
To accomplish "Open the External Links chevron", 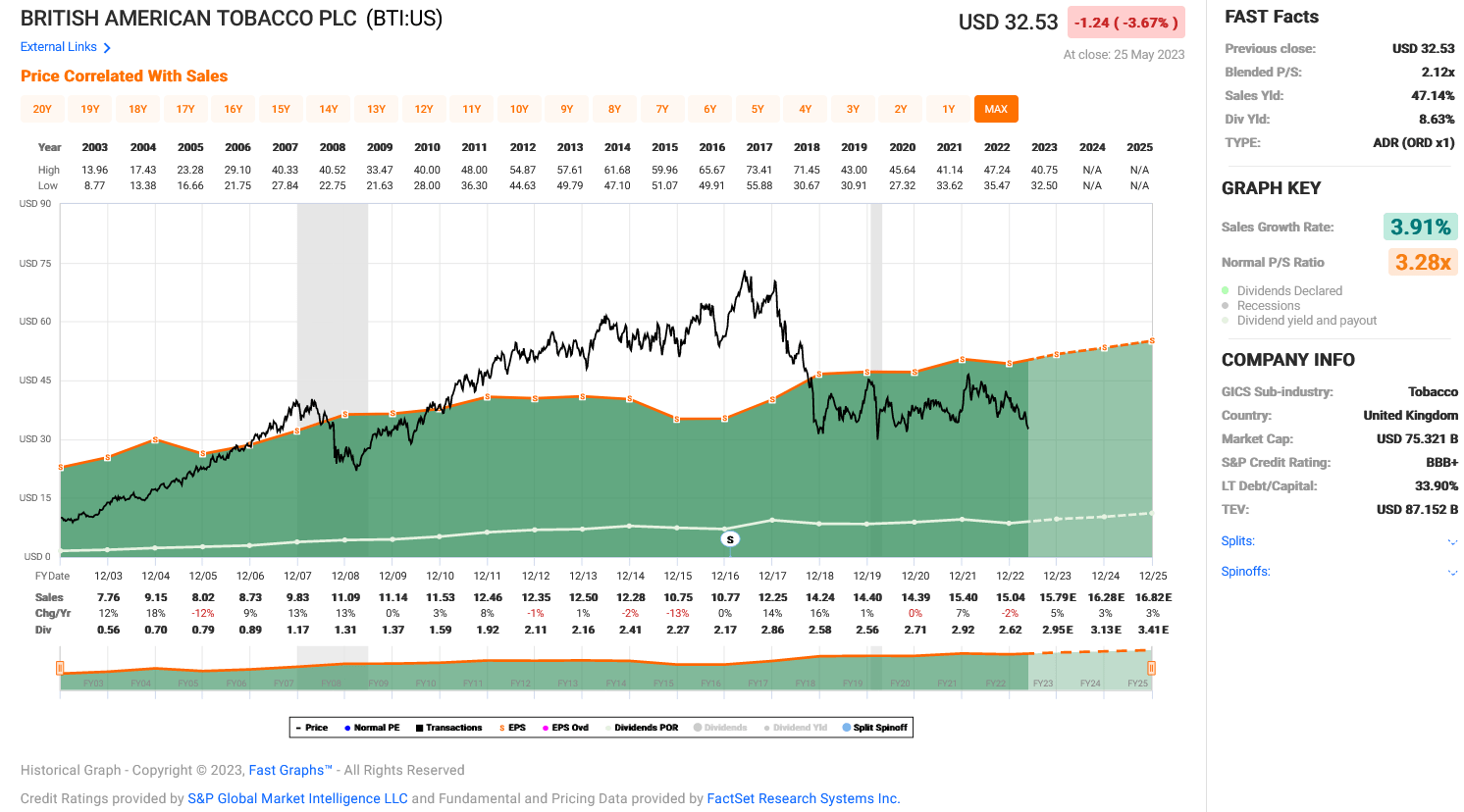I will point(107,48).
